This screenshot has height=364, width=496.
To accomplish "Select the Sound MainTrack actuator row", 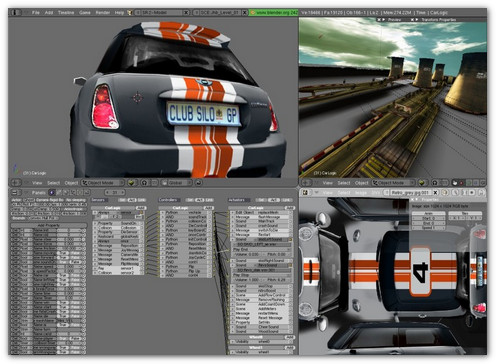I will click(x=262, y=221).
